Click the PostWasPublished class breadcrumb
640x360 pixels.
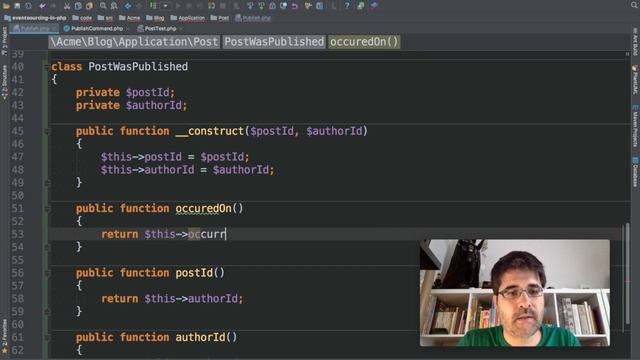coord(274,42)
